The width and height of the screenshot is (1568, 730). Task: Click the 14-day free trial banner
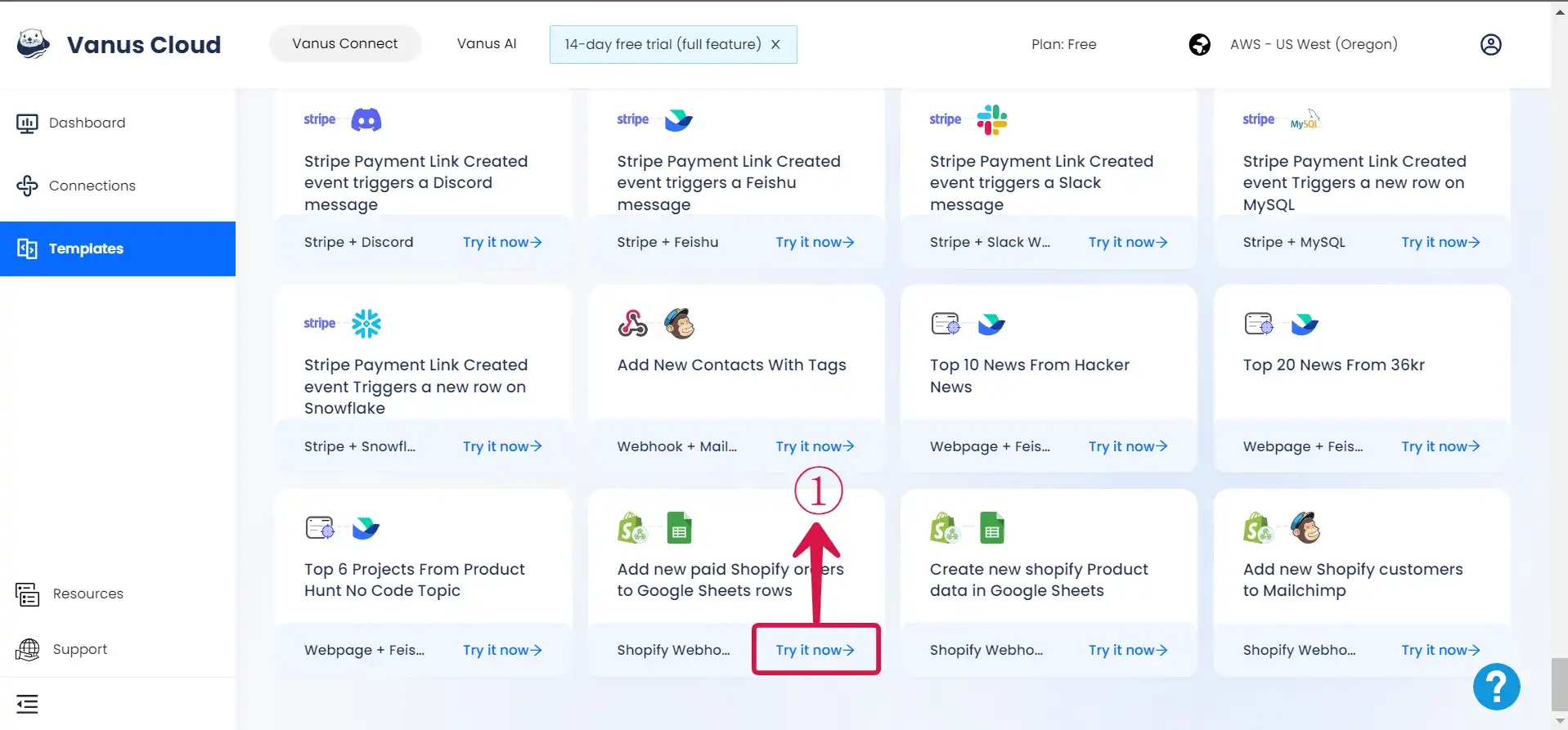(673, 44)
